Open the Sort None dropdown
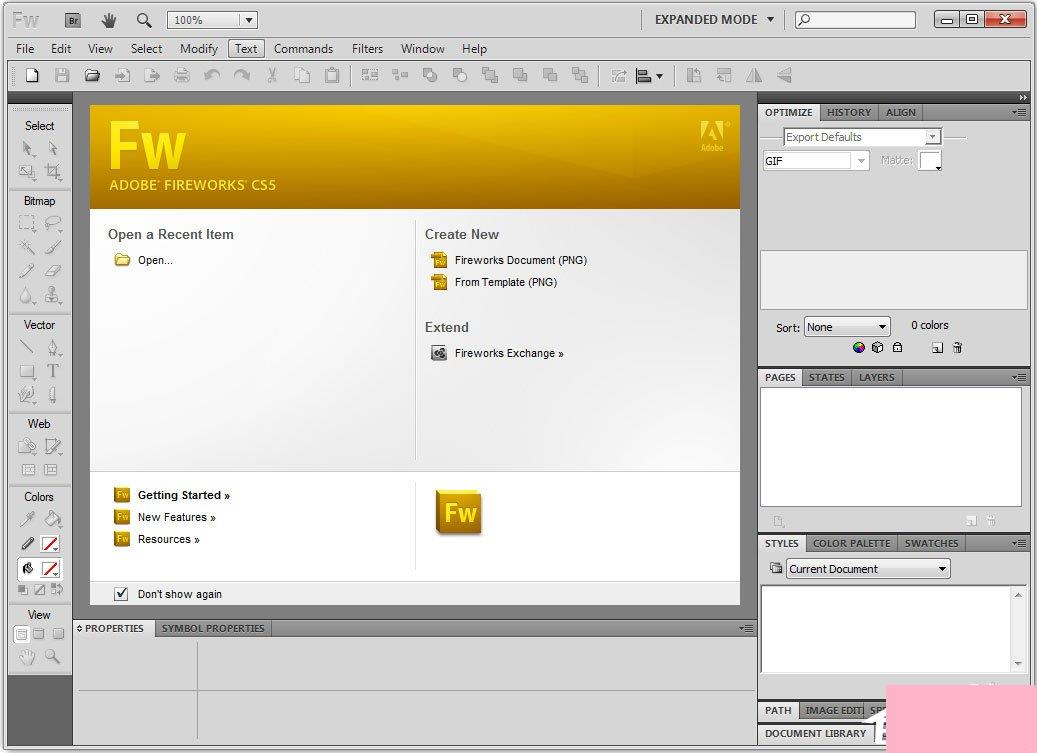Screen dimensions: 1037x753 pyautogui.click(x=847, y=327)
